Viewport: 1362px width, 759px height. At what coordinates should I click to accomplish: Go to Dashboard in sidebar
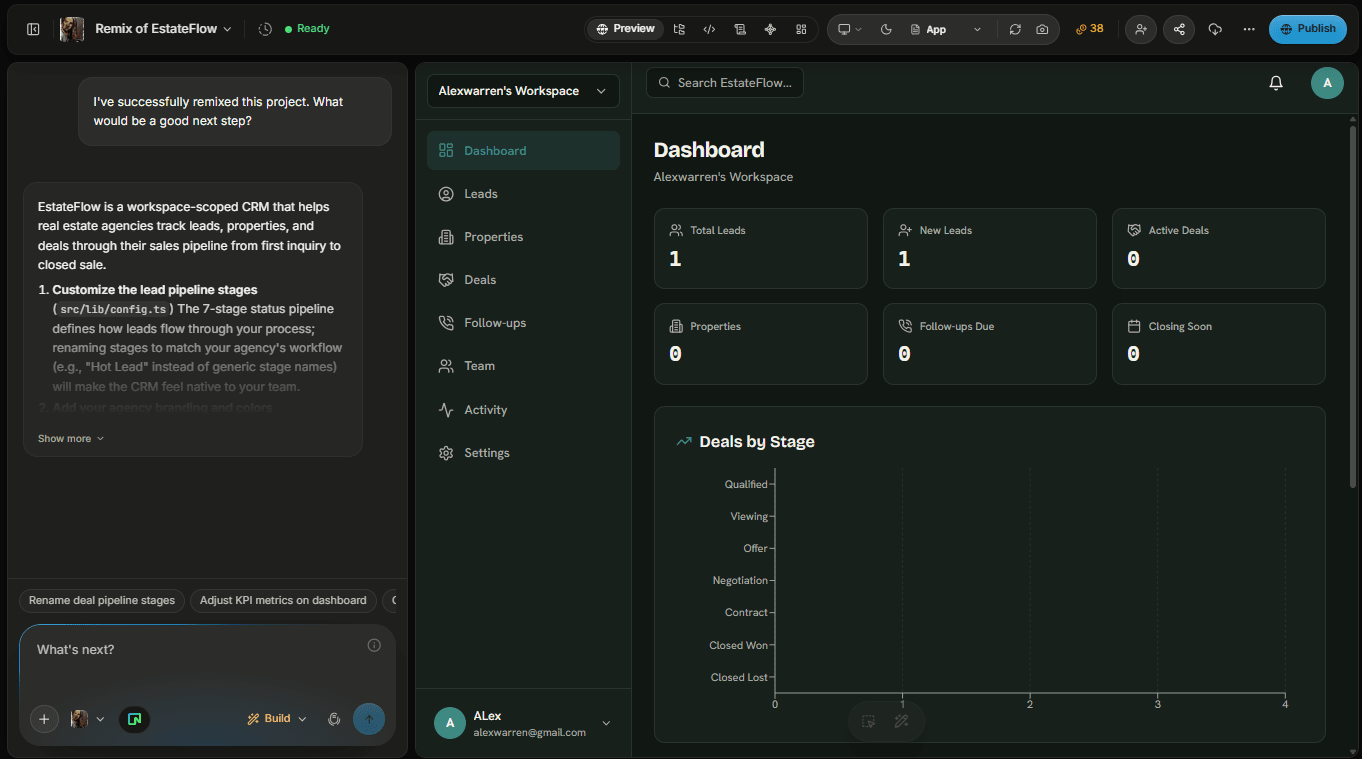pyautogui.click(x=523, y=151)
